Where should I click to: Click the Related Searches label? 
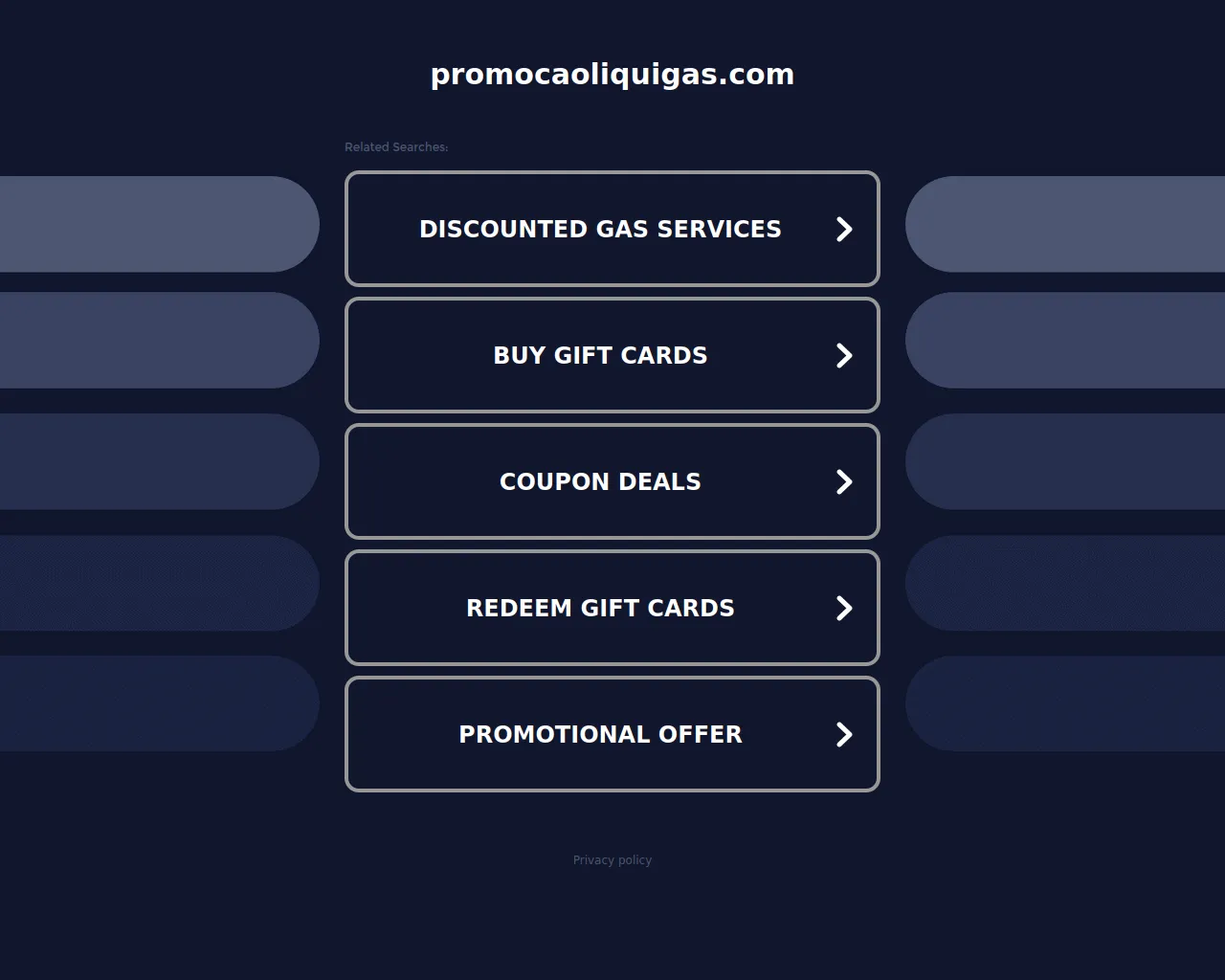(x=396, y=147)
